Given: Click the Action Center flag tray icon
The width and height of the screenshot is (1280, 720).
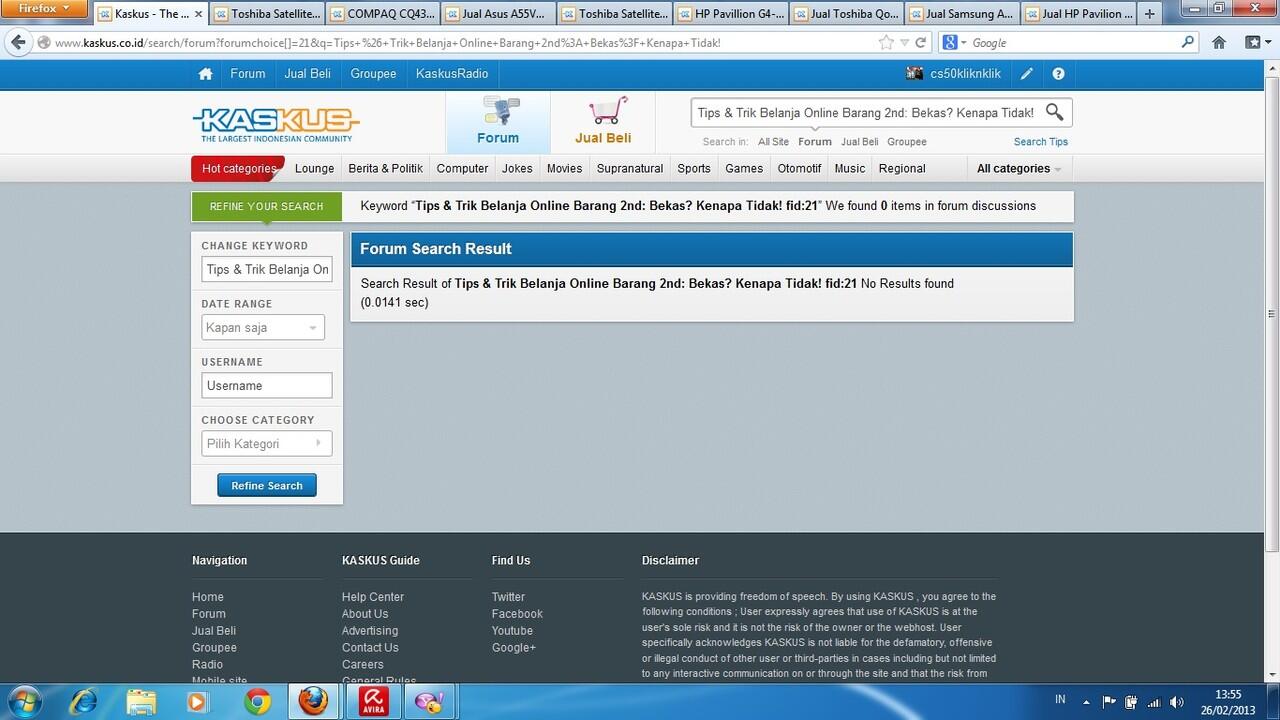Looking at the screenshot, I should (1109, 702).
